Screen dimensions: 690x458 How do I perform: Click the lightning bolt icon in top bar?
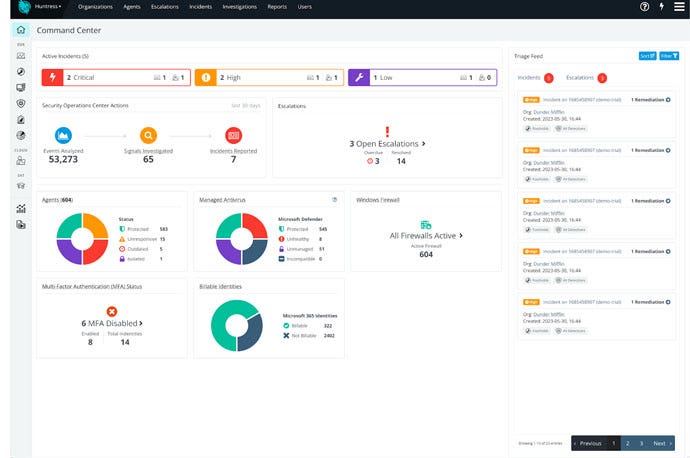[661, 7]
